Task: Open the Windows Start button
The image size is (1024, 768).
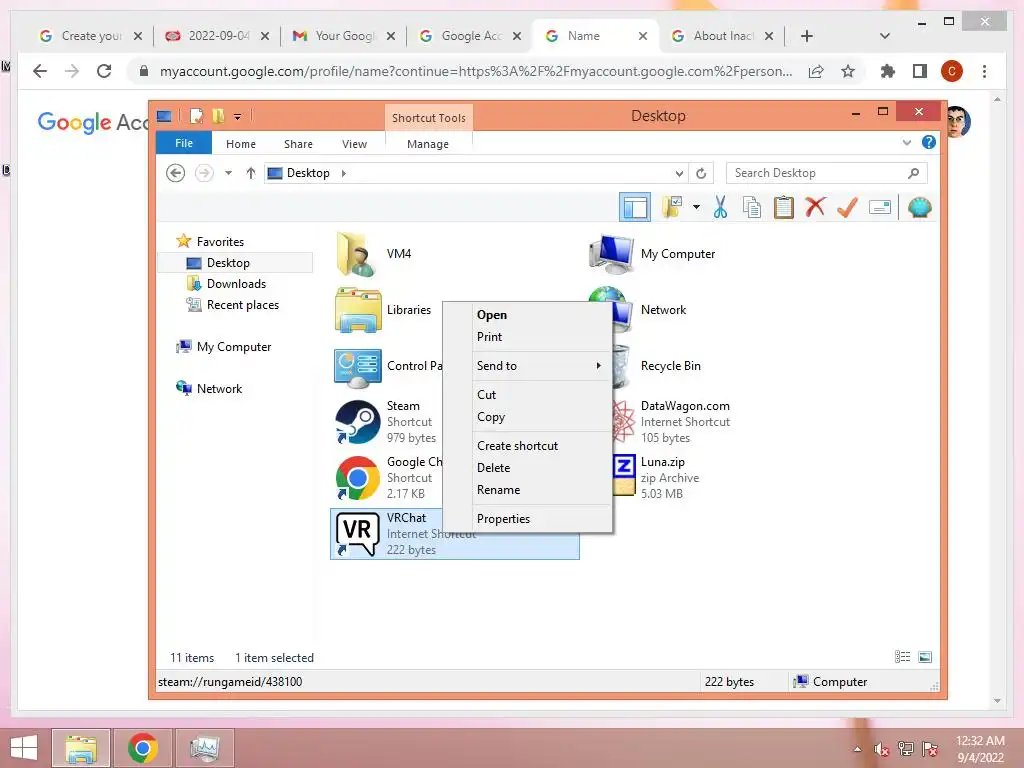Action: 24,748
